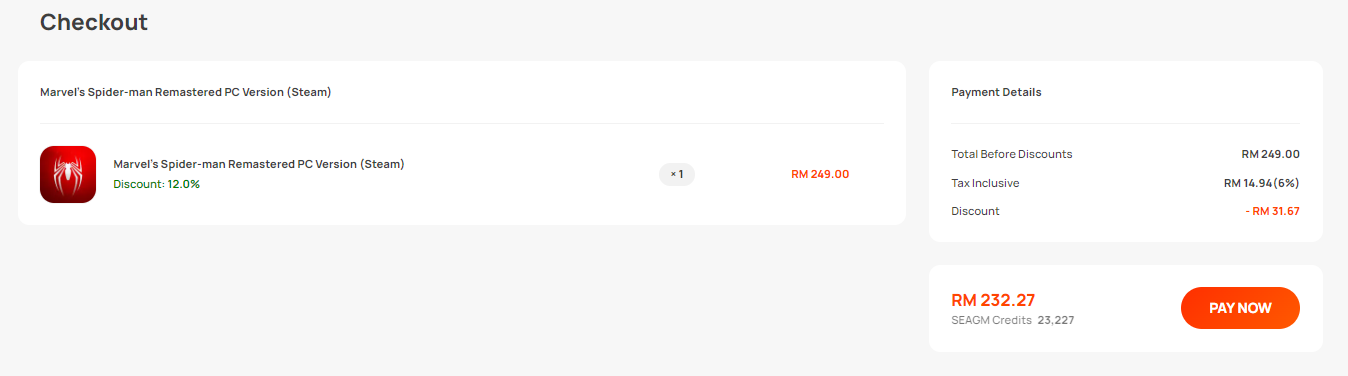Click the Discount: 12.0% label
This screenshot has height=376, width=1348.
[x=157, y=184]
